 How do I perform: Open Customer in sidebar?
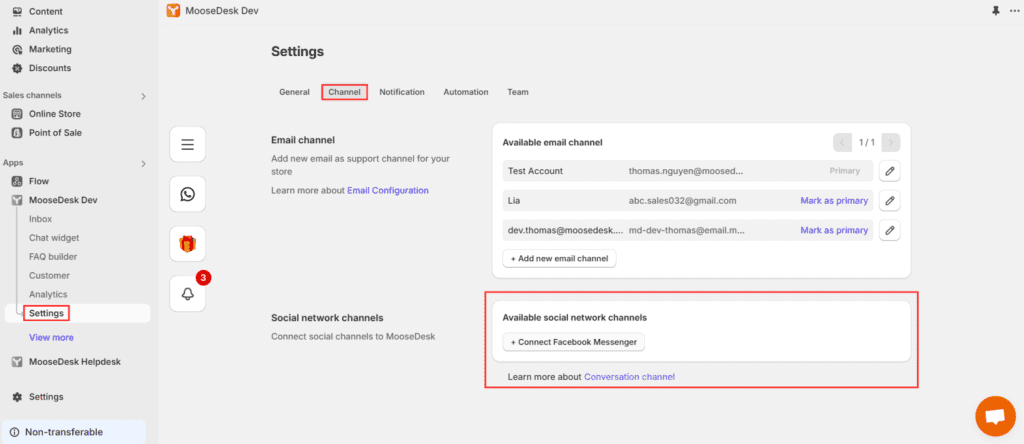tap(49, 276)
